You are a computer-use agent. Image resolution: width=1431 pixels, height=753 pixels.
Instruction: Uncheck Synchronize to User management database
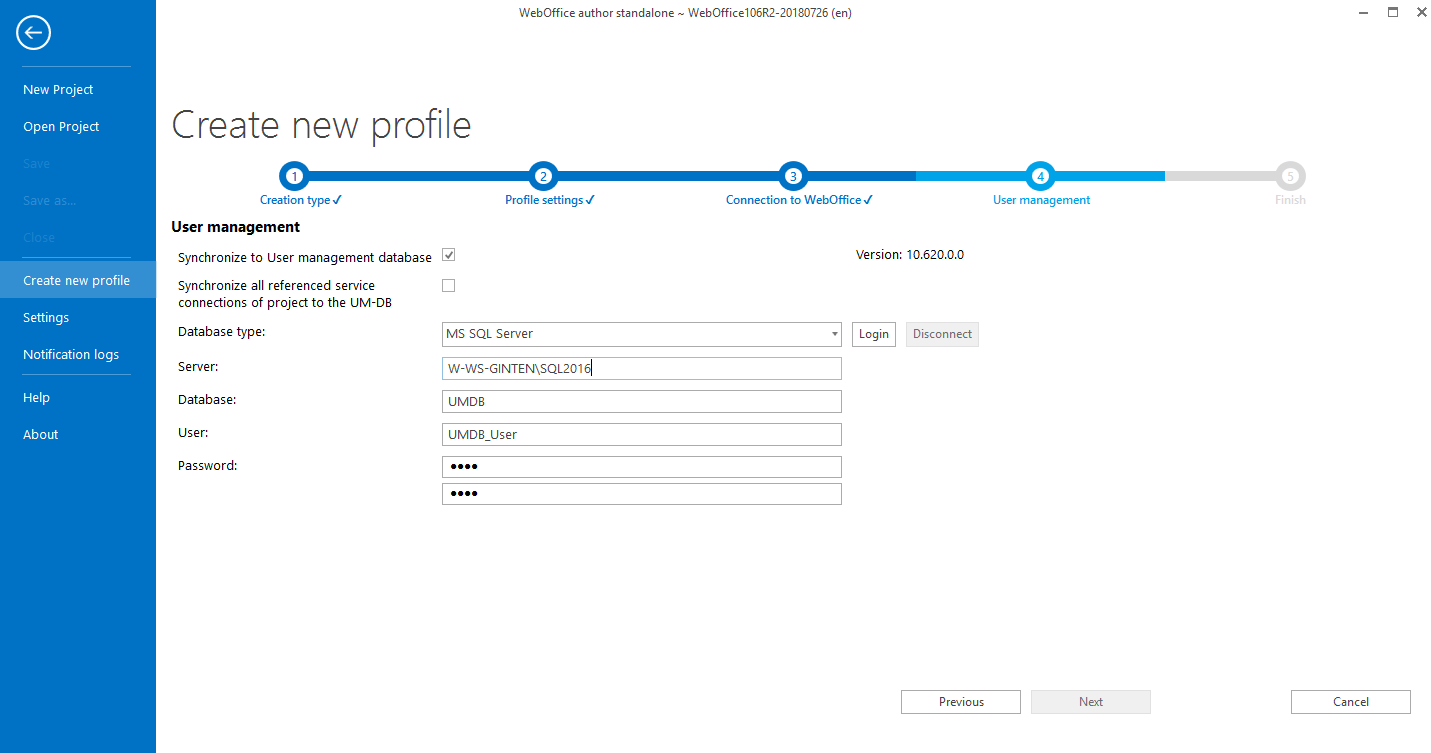448,255
